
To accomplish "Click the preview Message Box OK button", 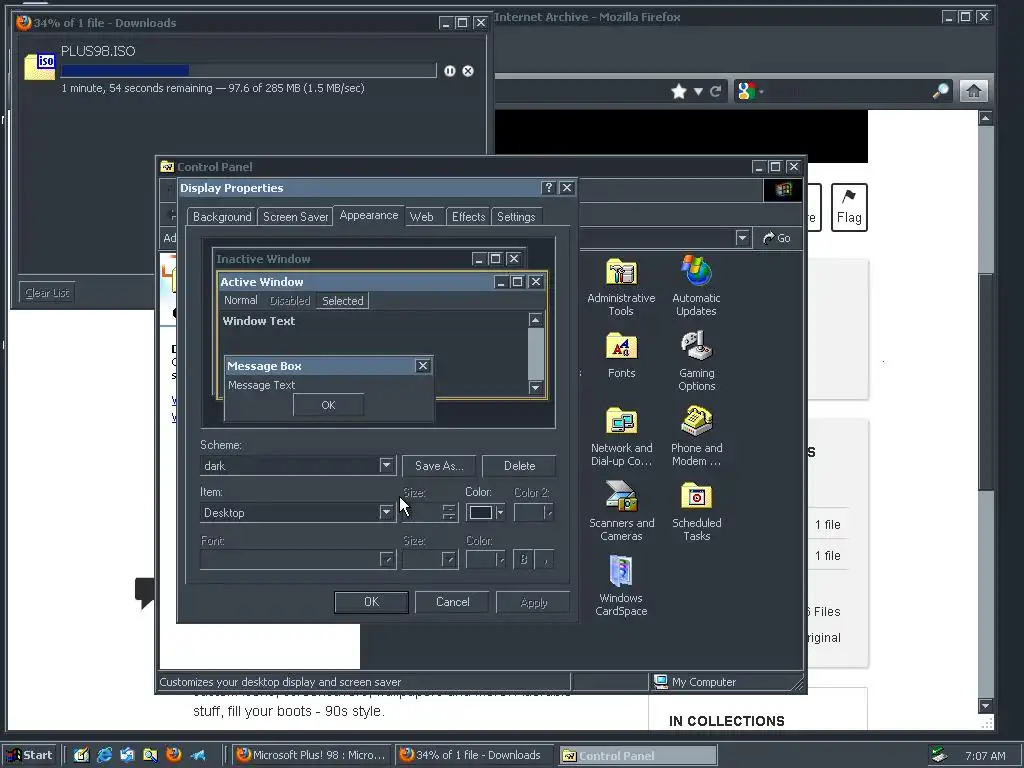I will (328, 405).
